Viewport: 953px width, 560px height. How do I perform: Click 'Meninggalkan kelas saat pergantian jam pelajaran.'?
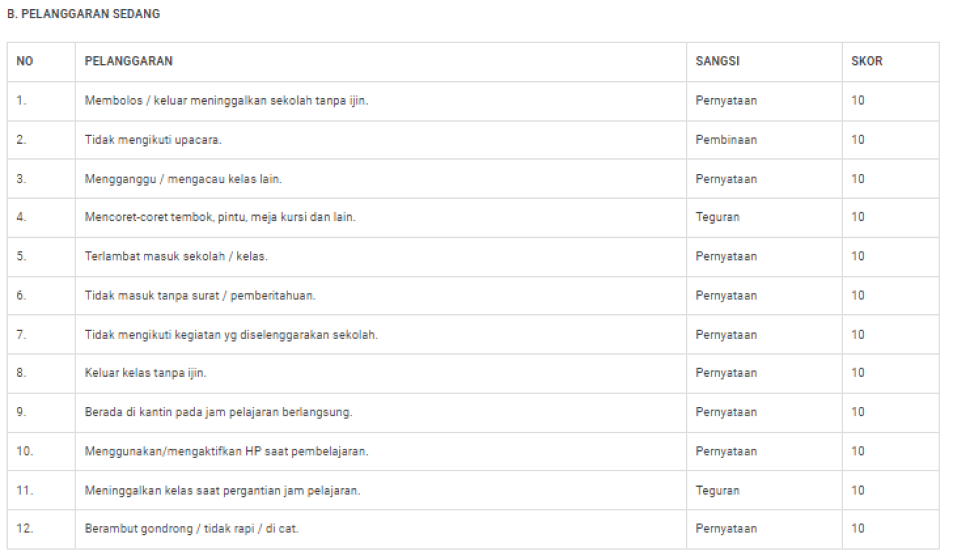(x=222, y=490)
